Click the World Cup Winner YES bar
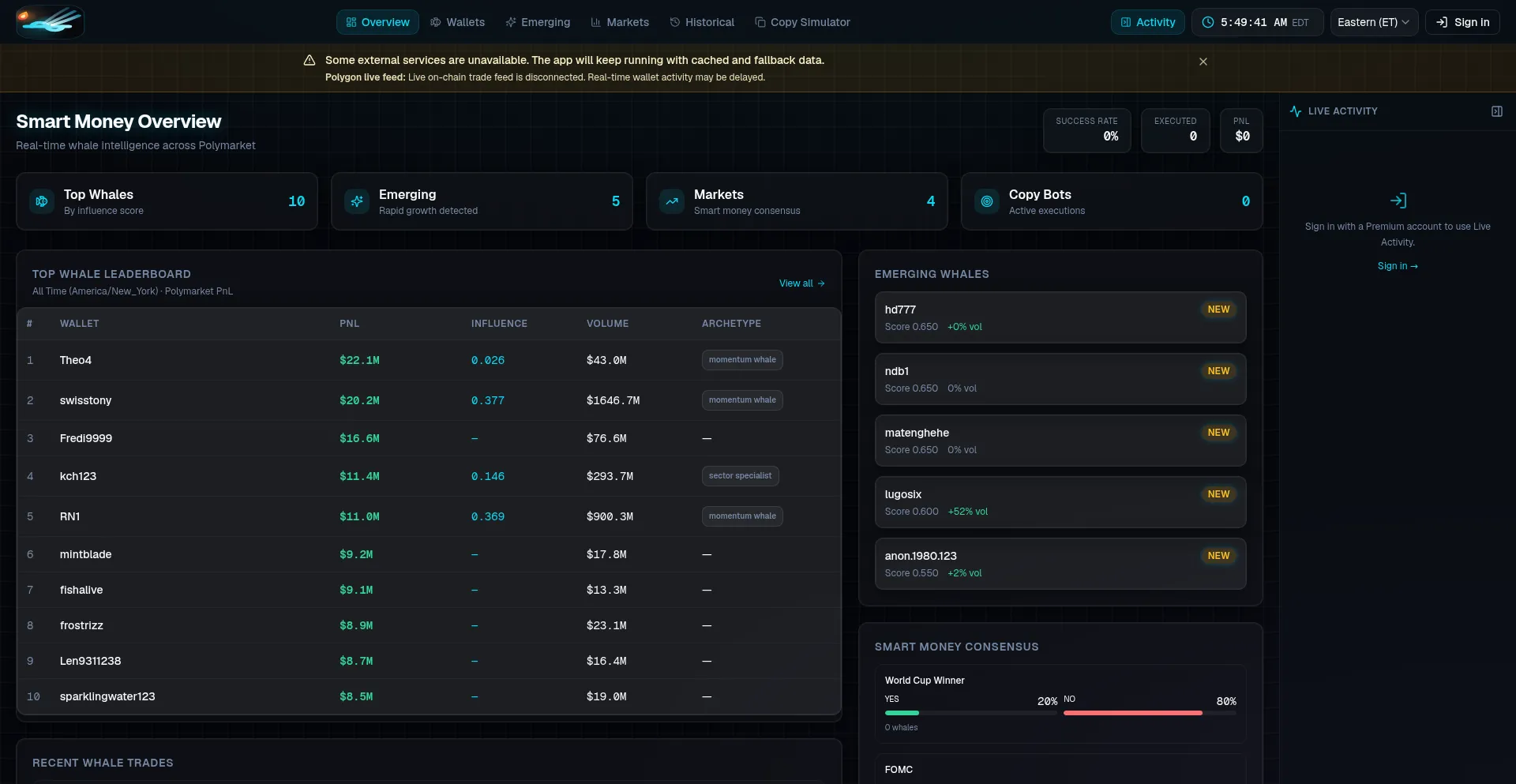 [970, 713]
